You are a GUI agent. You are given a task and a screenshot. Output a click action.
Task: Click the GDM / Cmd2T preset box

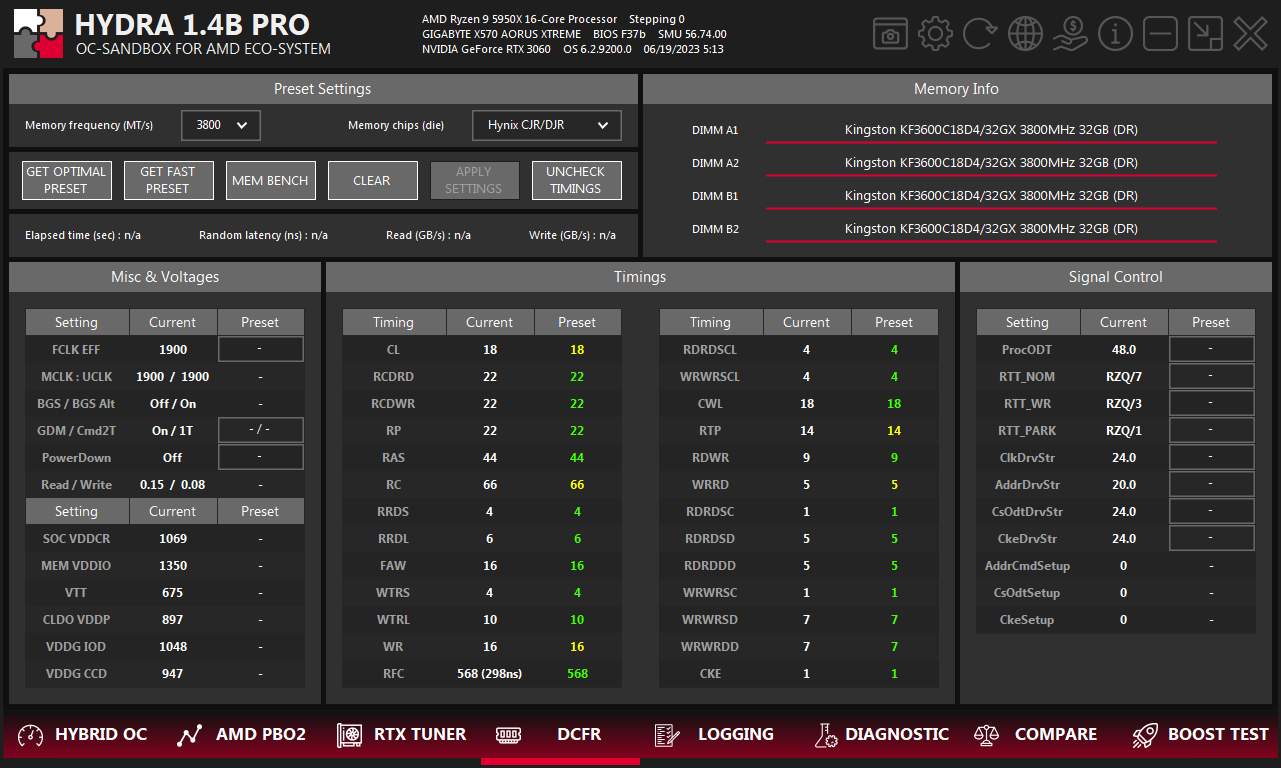tap(260, 430)
